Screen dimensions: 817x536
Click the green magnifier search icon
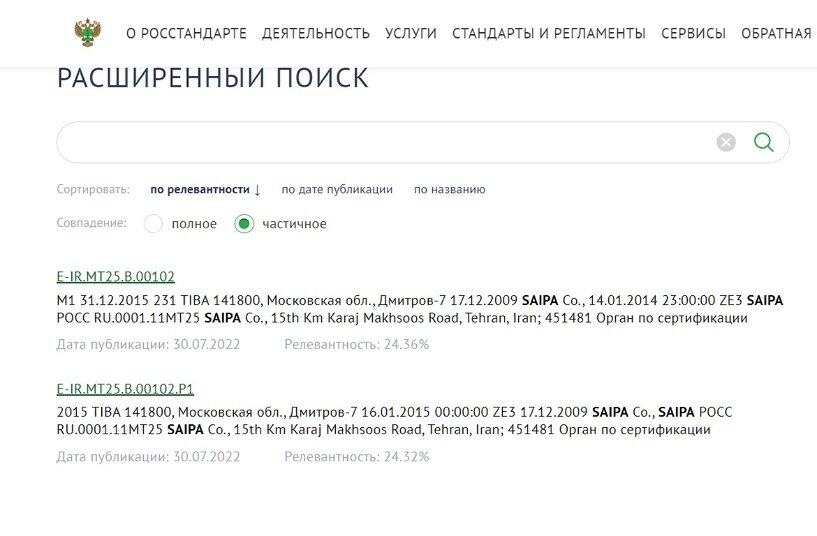click(x=763, y=142)
